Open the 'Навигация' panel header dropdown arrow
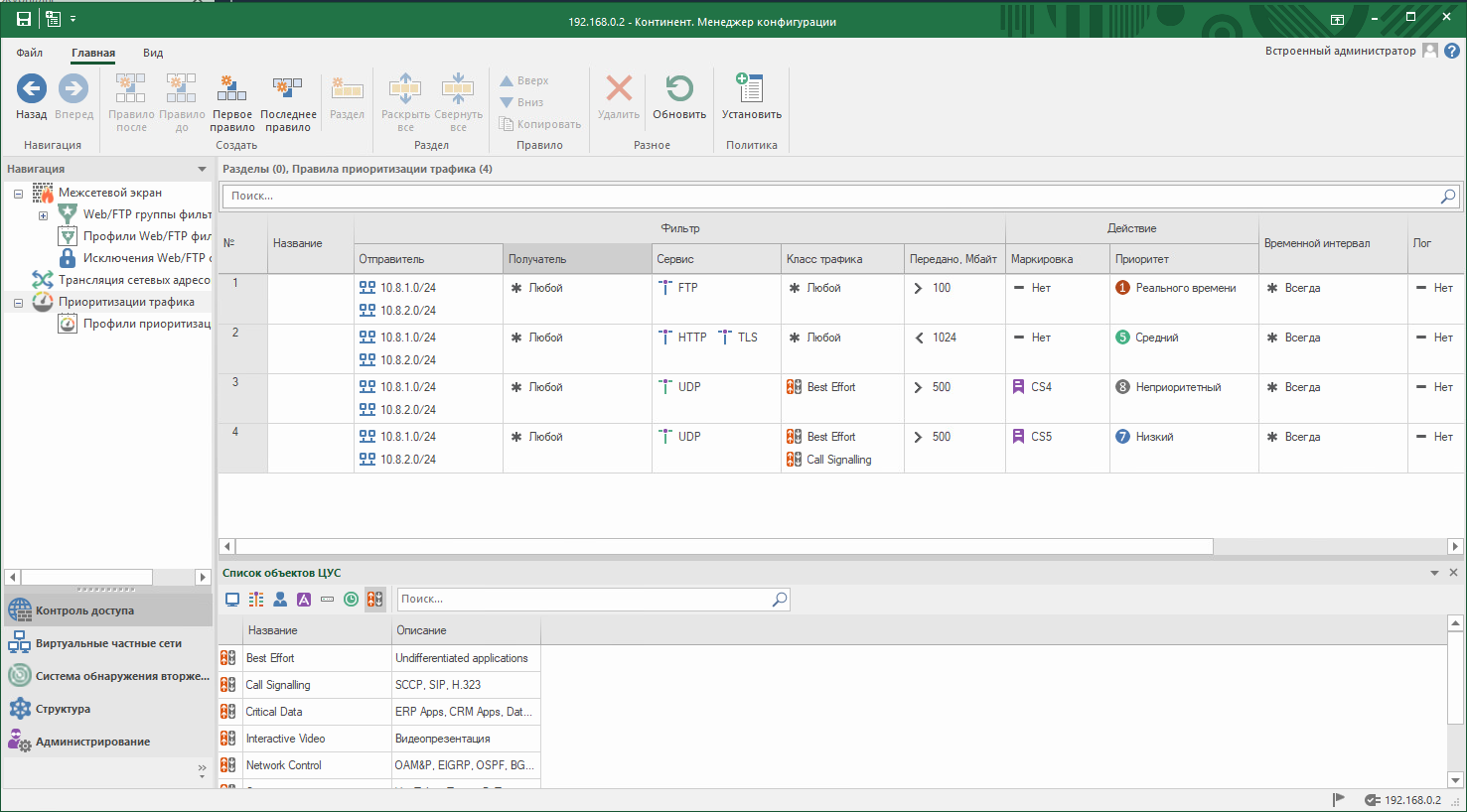This screenshot has width=1467, height=812. pos(202,169)
